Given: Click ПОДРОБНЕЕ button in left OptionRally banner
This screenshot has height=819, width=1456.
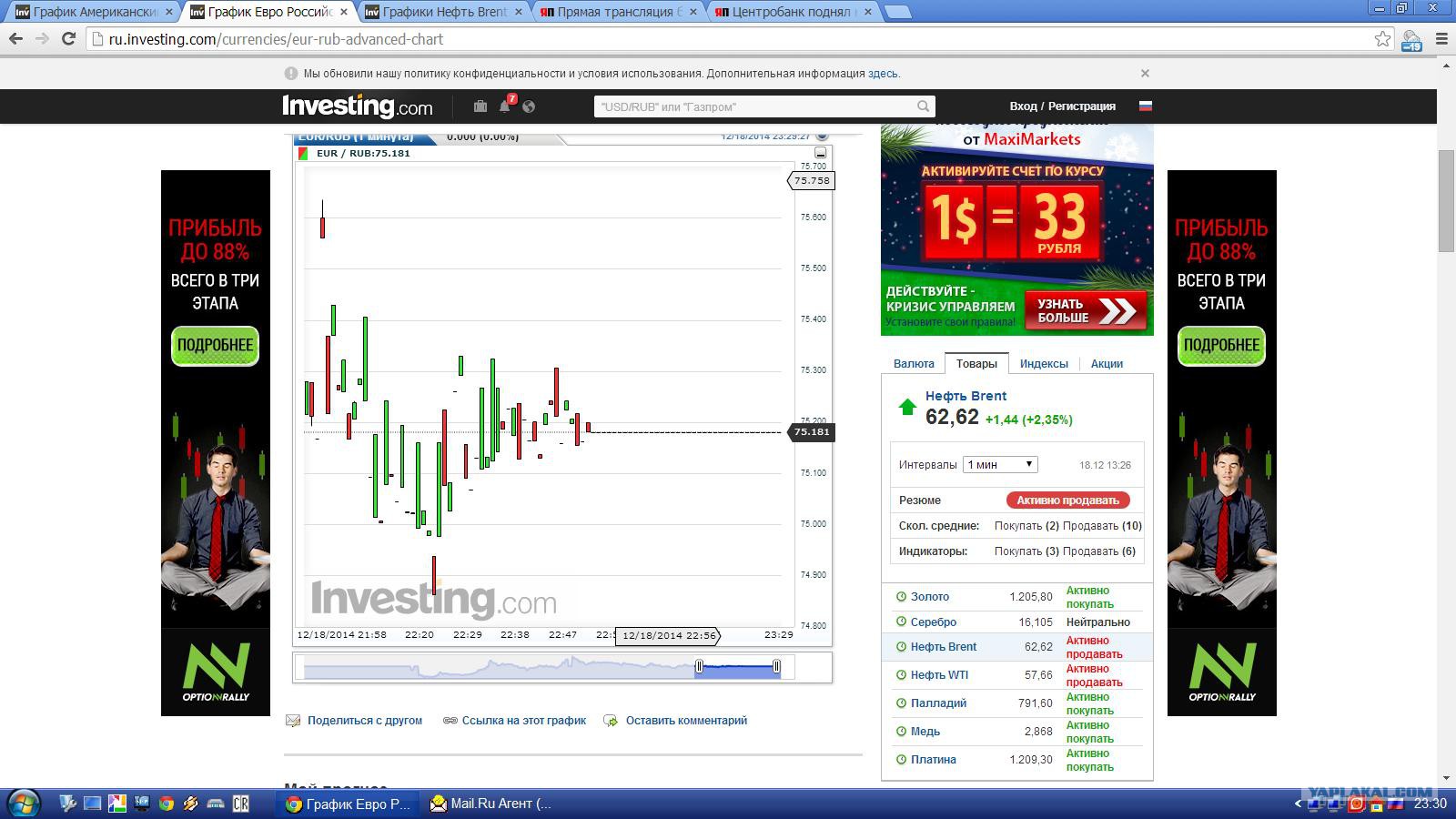Looking at the screenshot, I should click(x=215, y=346).
